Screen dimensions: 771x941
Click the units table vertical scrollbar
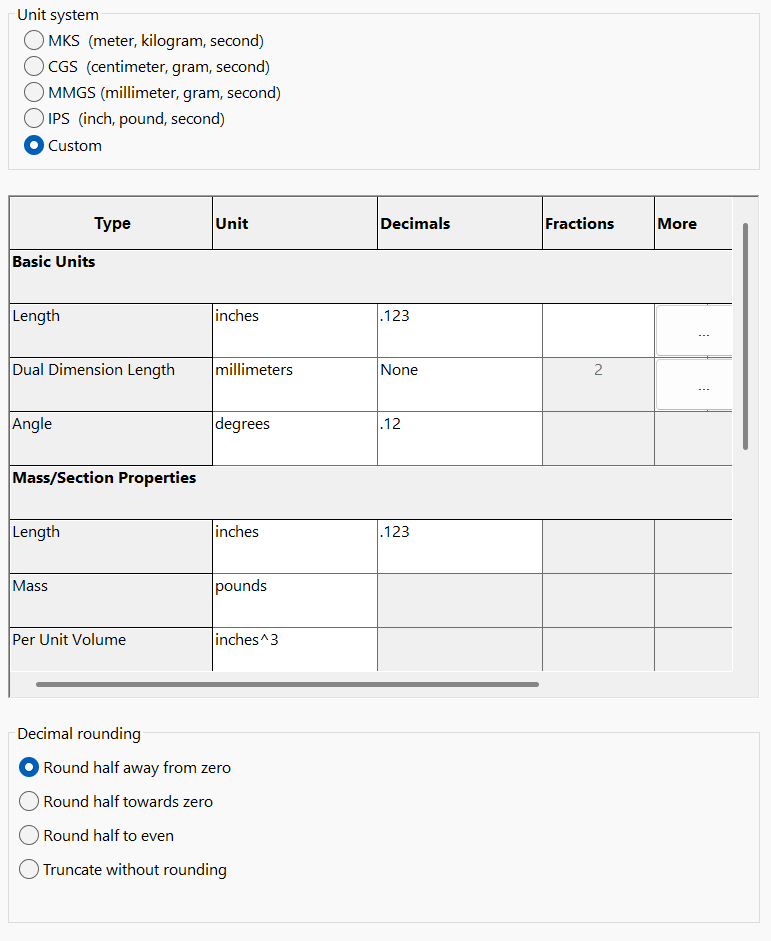pyautogui.click(x=745, y=336)
